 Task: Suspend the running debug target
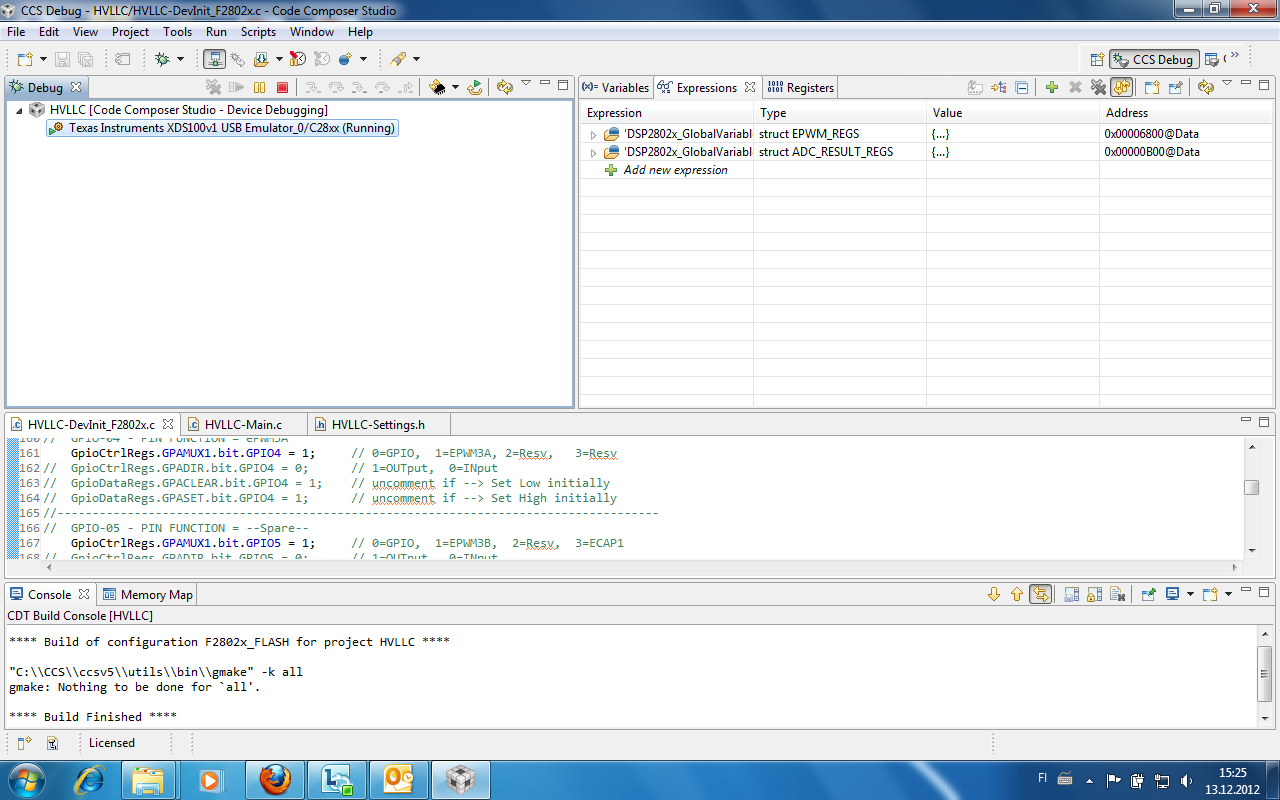(259, 88)
